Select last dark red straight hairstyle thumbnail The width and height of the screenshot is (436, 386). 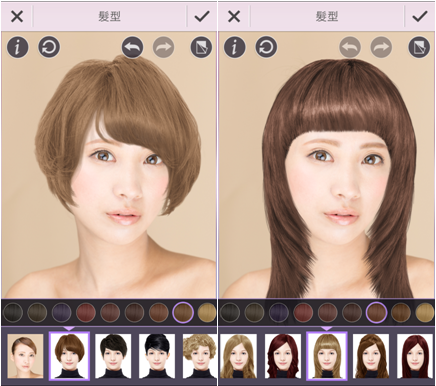coord(415,356)
